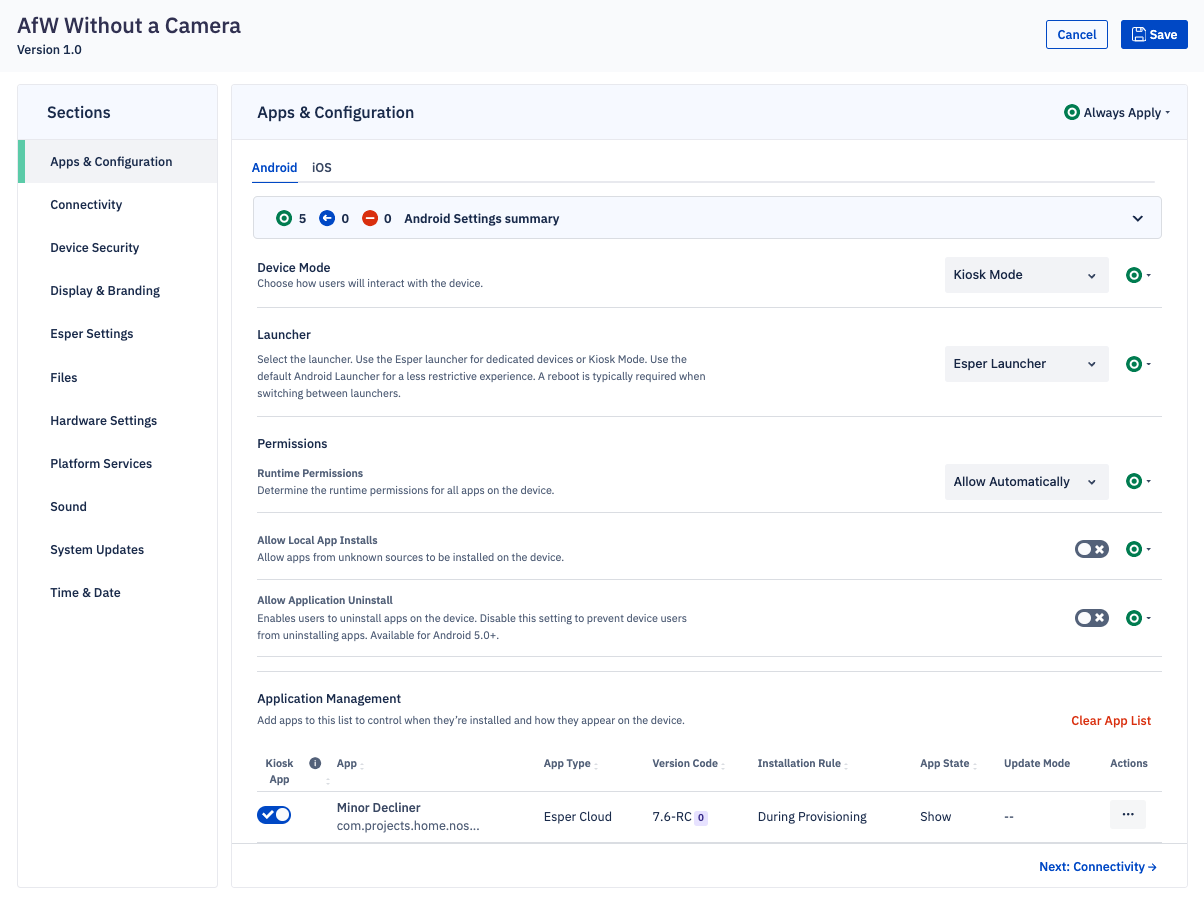
Task: Open the Runtime Permissions dropdown
Action: 1027,481
